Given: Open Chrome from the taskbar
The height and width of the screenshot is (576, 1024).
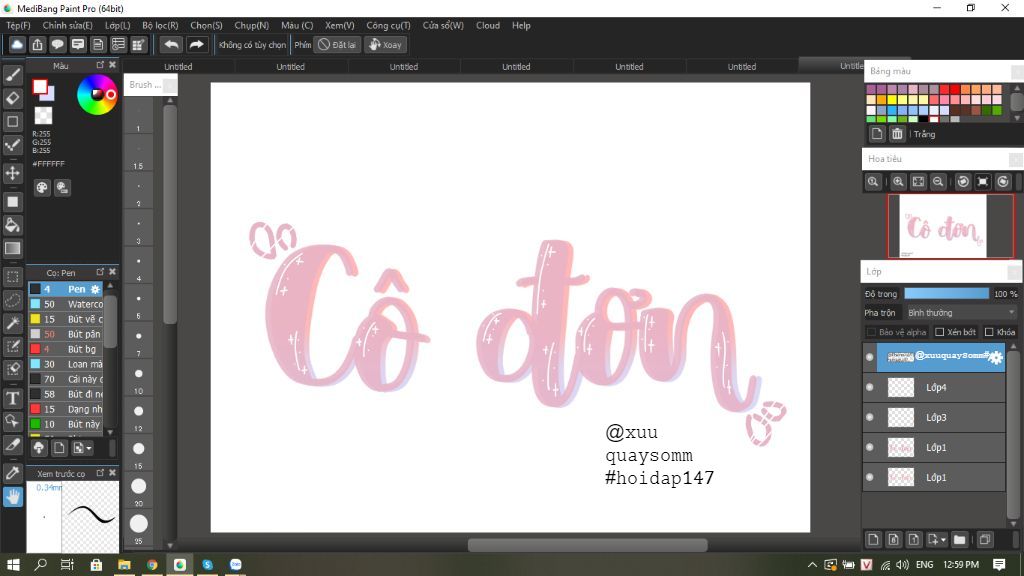Looking at the screenshot, I should pyautogui.click(x=152, y=564).
